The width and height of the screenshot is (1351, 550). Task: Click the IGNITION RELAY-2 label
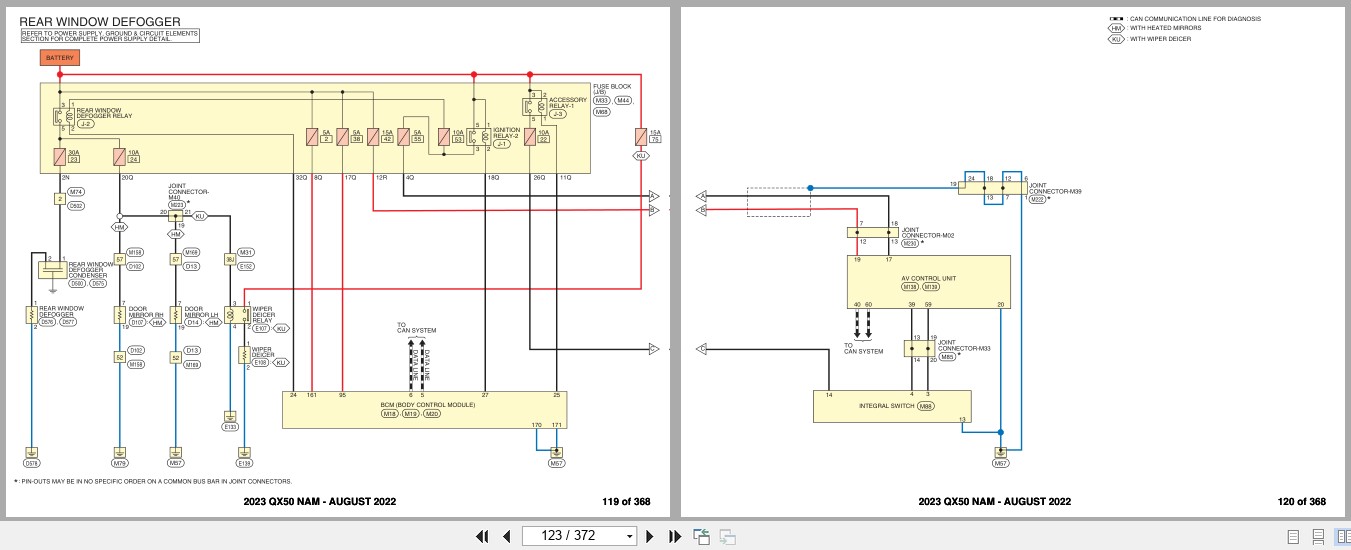point(507,132)
